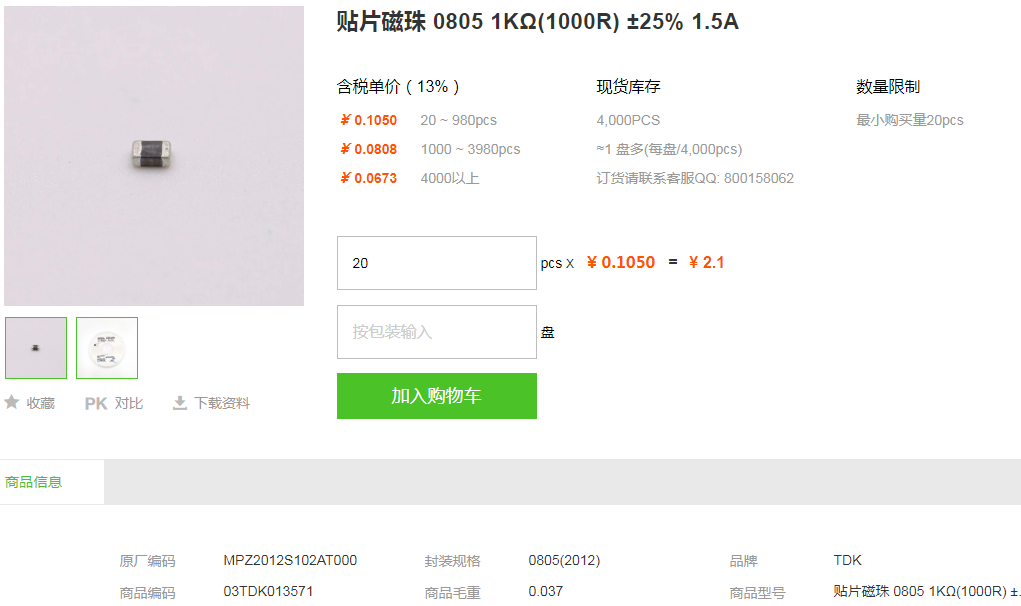1021x606 pixels.
Task: Select the reel packaging thumbnail
Action: point(107,348)
